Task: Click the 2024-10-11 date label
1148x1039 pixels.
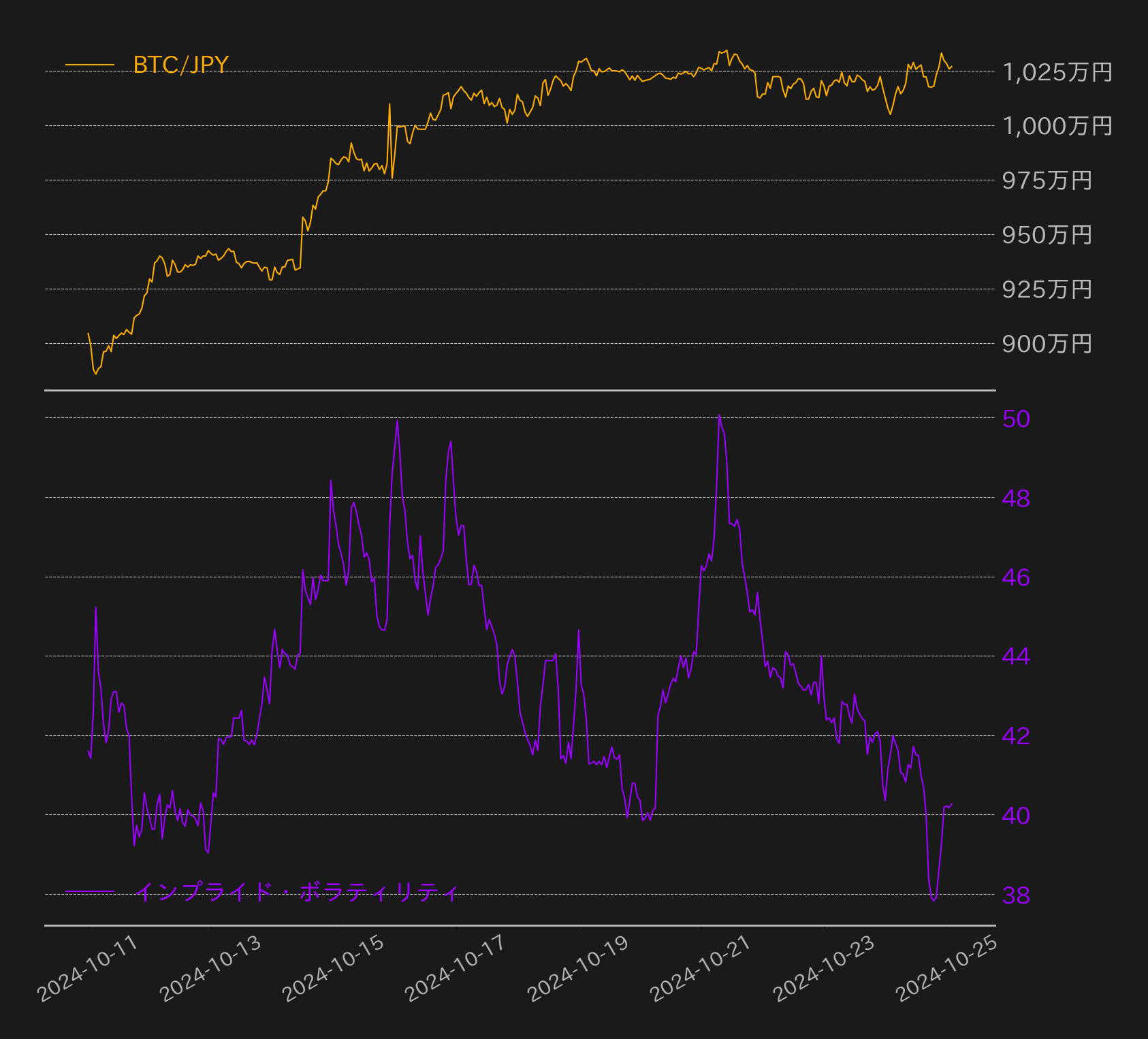Action: 87,968
